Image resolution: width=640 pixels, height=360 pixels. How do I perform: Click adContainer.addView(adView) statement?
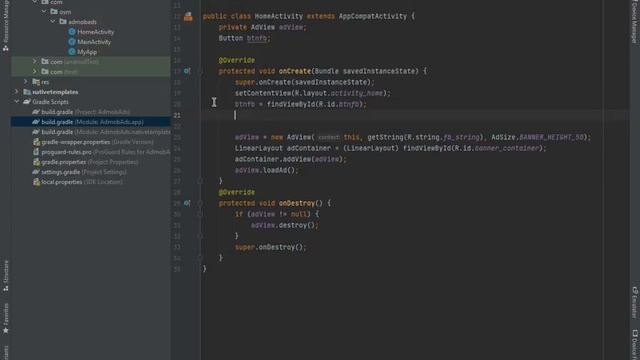(x=291, y=159)
